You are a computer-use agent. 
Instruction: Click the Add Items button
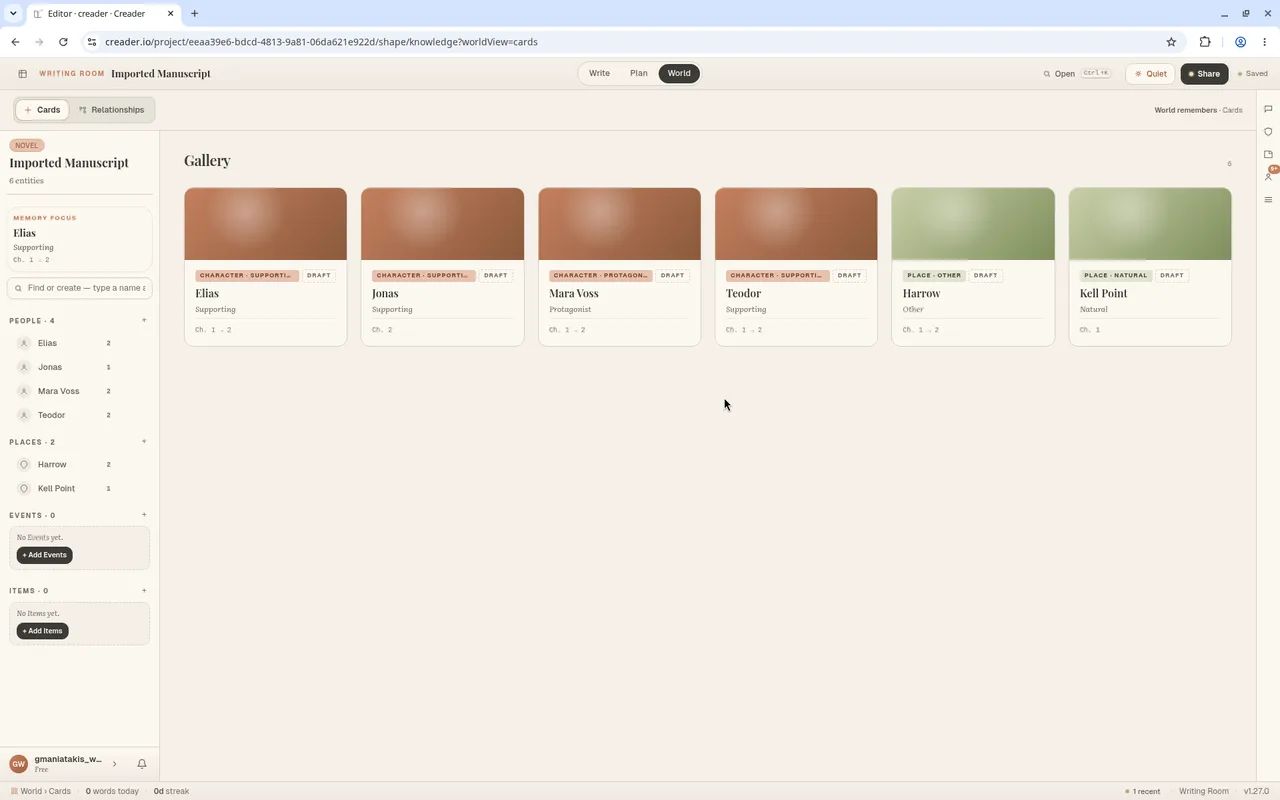(42, 631)
